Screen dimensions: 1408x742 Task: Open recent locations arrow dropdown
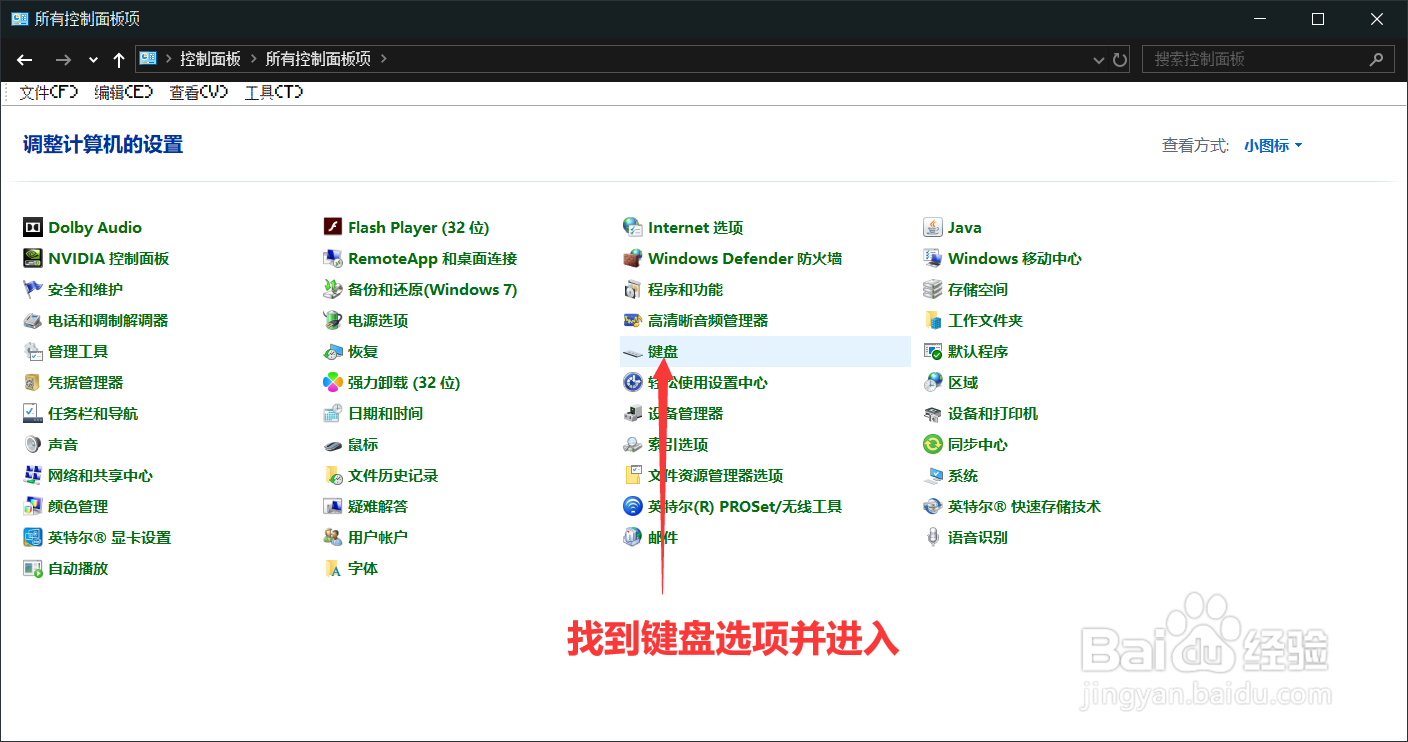point(93,60)
